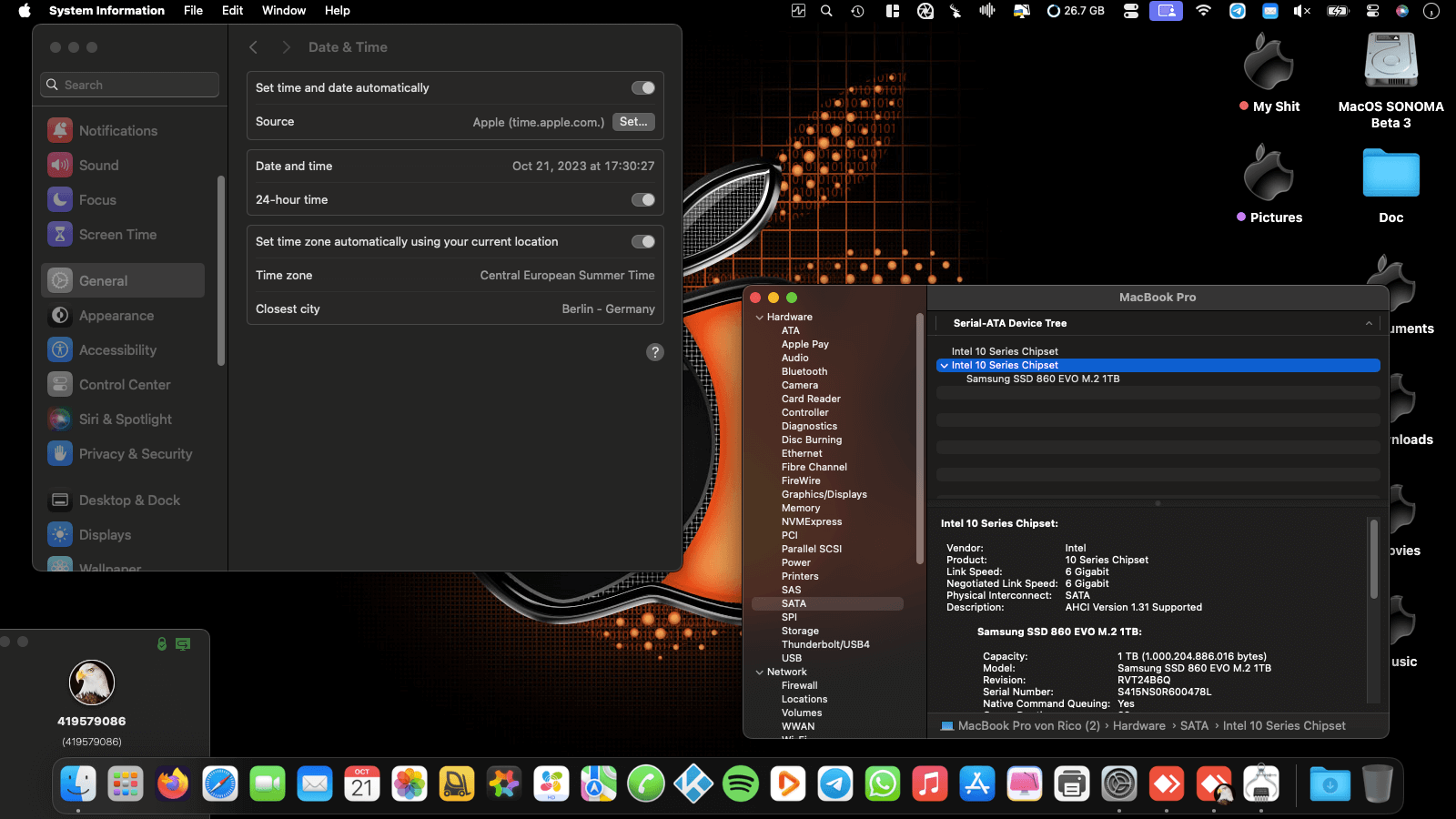Image resolution: width=1456 pixels, height=819 pixels.
Task: Open Accessibility settings
Action: pyautogui.click(x=123, y=350)
